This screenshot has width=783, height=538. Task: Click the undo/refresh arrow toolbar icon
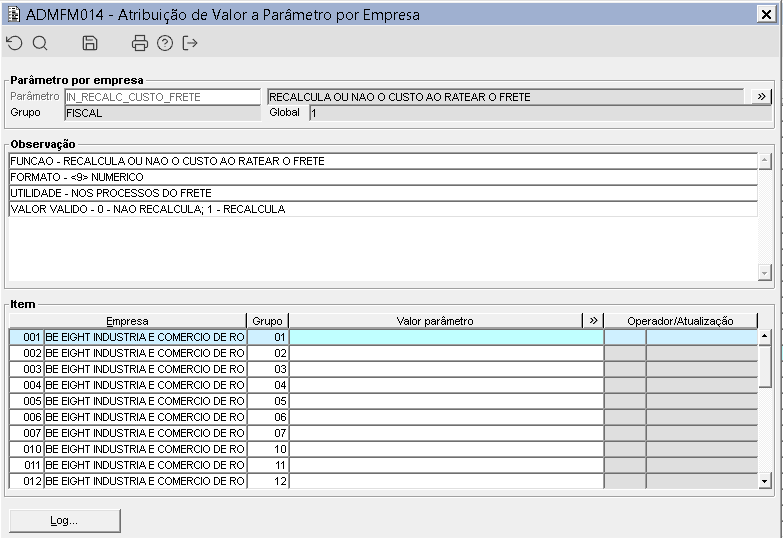(x=14, y=43)
